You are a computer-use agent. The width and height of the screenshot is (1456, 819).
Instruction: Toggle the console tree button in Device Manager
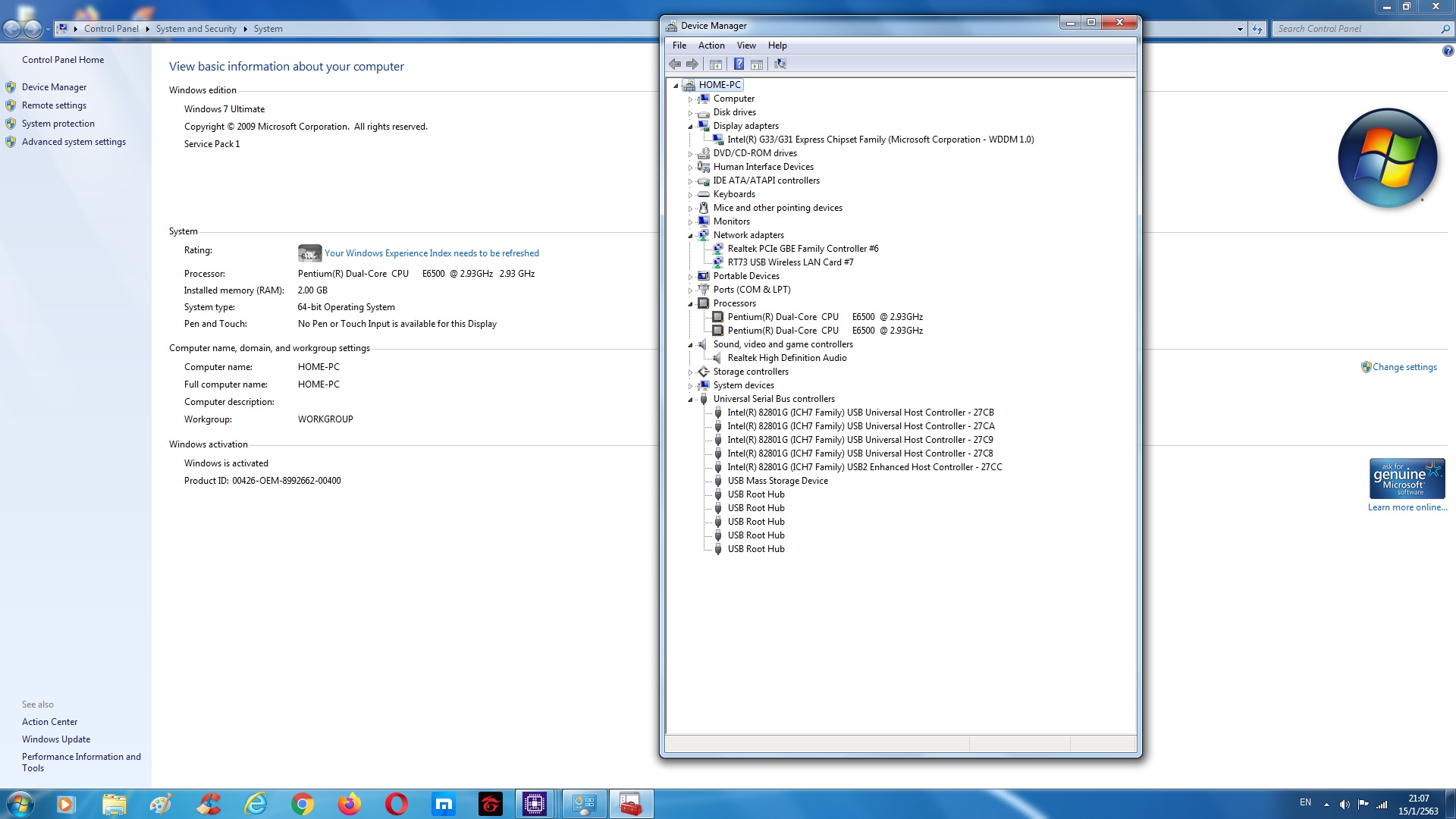pyautogui.click(x=715, y=64)
